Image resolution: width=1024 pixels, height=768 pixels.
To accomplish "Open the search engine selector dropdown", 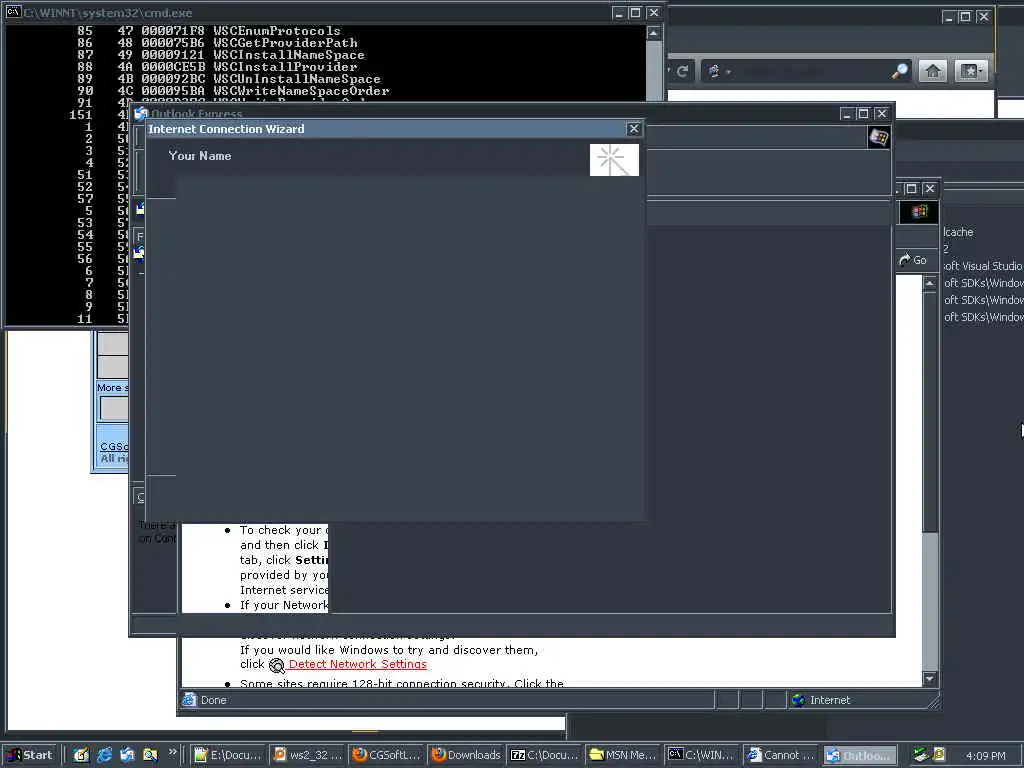I will coord(718,71).
